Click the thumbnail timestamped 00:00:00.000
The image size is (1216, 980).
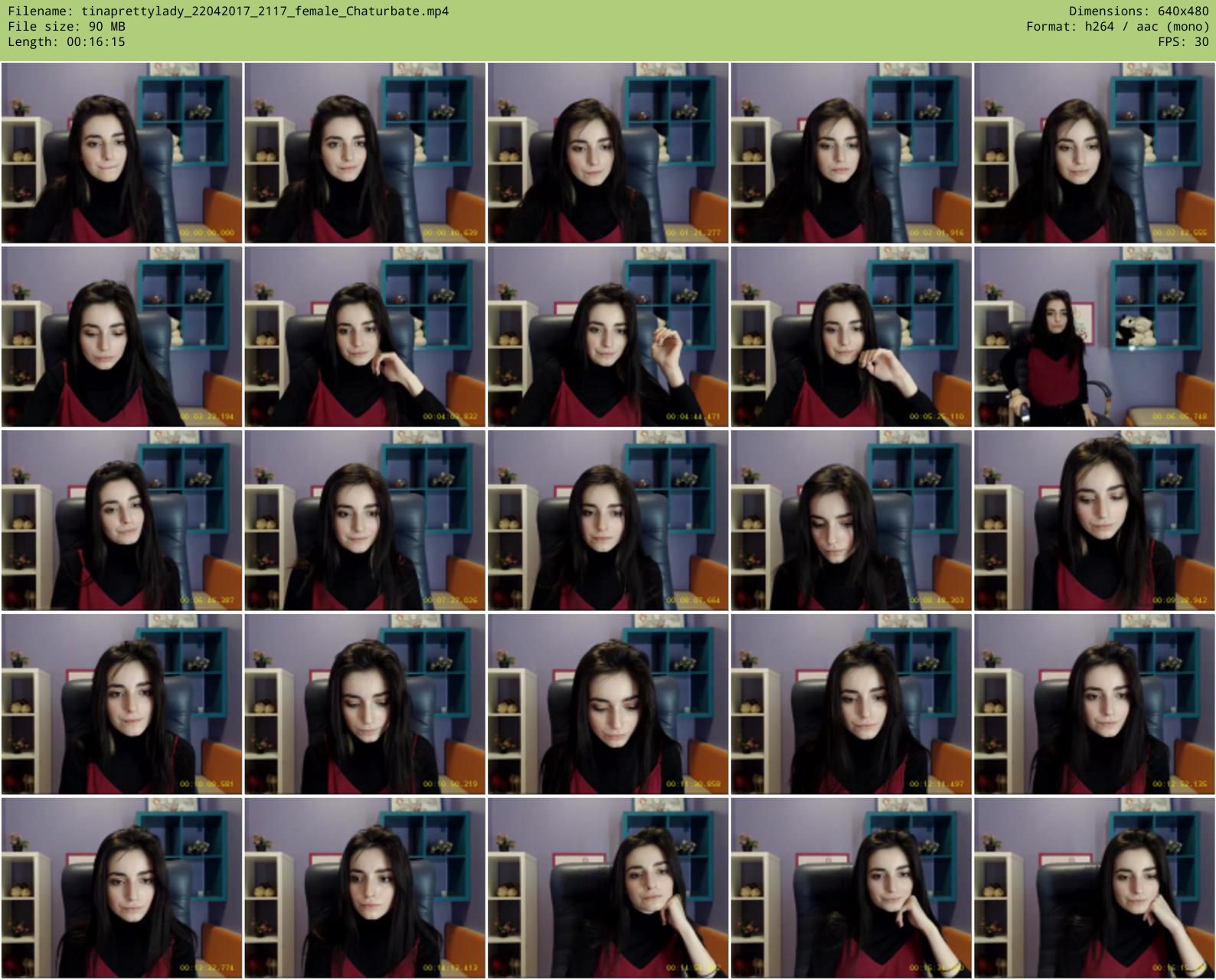[122, 153]
